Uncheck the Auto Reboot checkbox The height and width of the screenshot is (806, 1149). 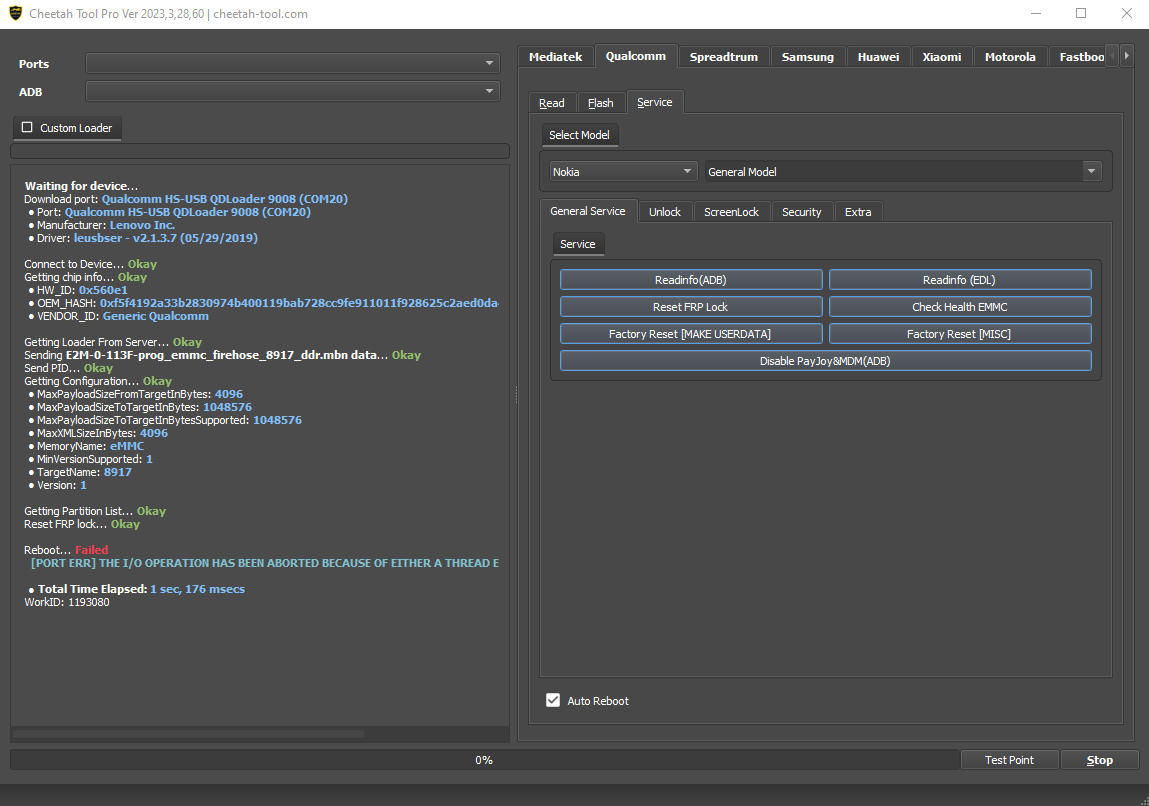click(x=553, y=700)
